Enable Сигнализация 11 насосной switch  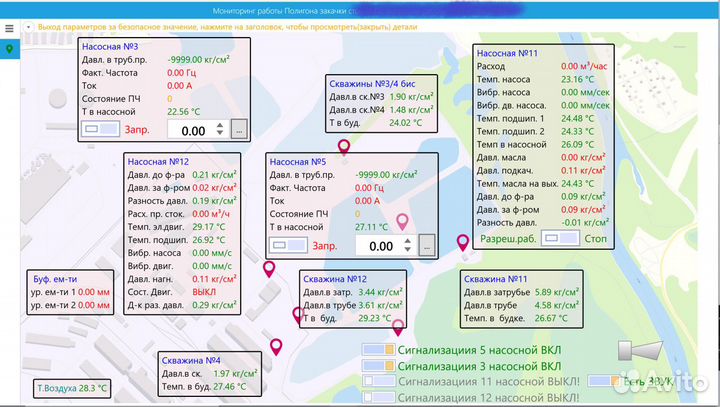coord(378,381)
